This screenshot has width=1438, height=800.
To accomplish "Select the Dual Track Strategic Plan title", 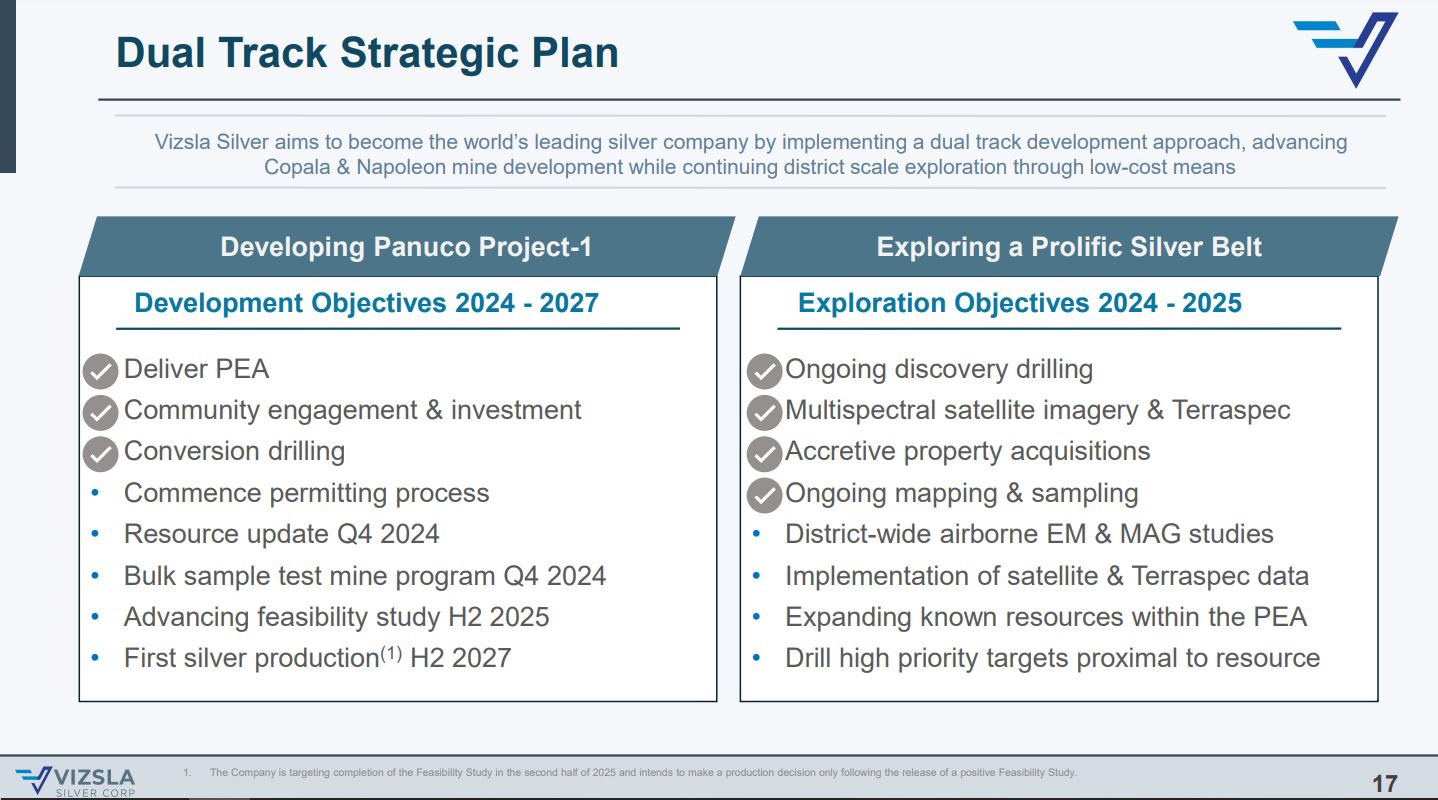I will [x=367, y=52].
